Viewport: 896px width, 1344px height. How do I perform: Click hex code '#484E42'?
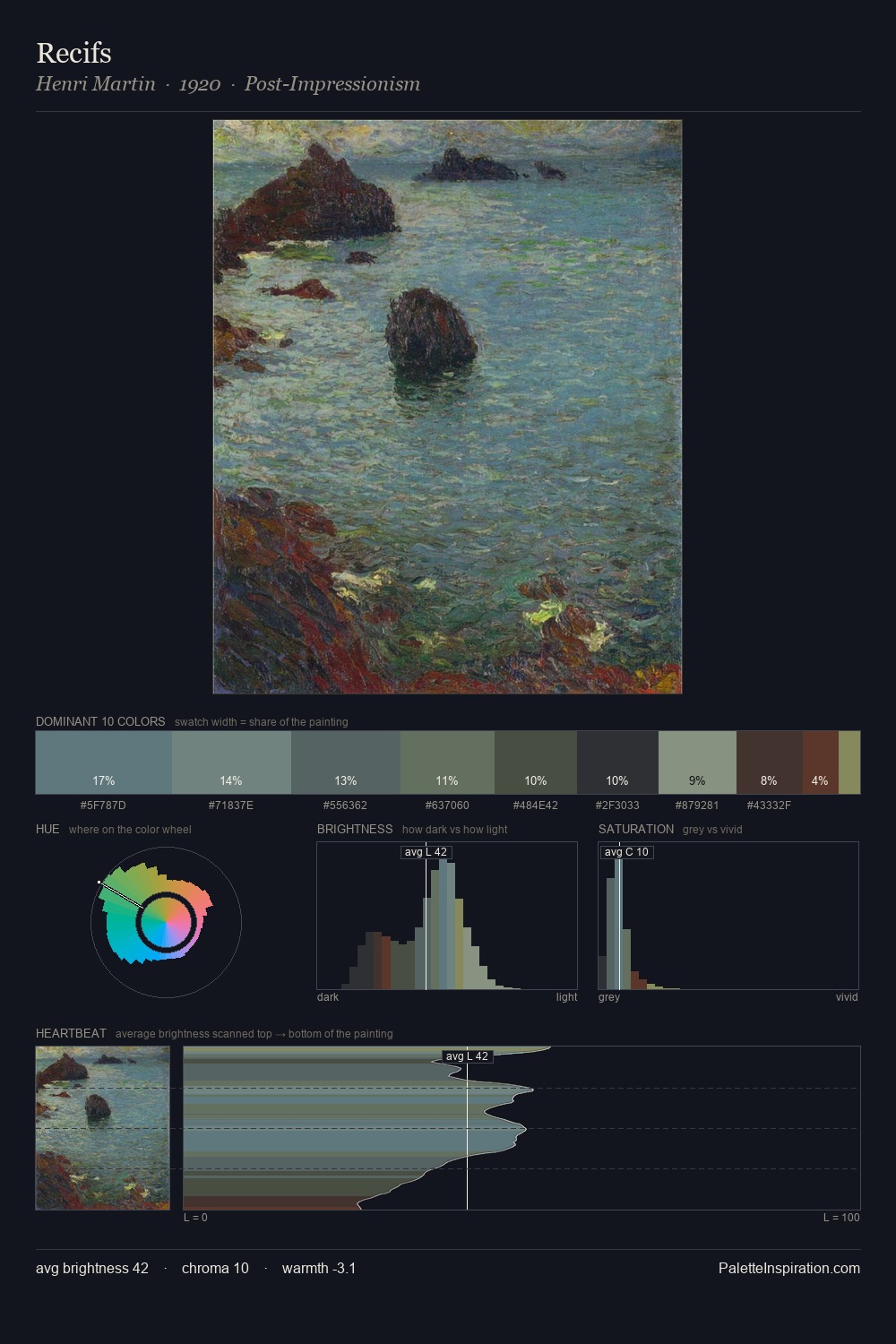[x=536, y=806]
